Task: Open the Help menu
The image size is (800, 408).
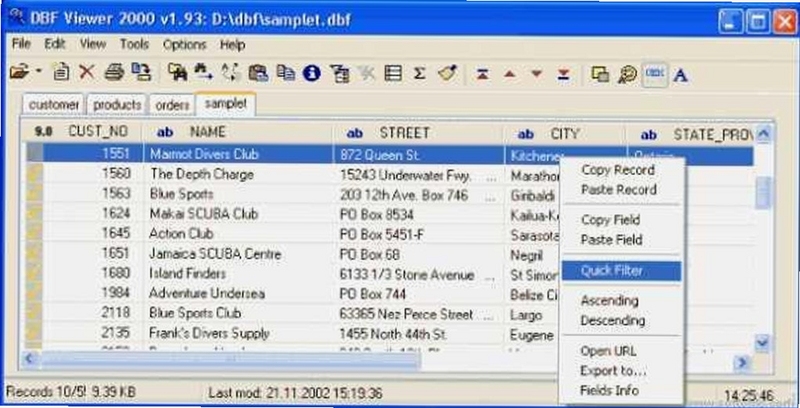Action: [232, 45]
